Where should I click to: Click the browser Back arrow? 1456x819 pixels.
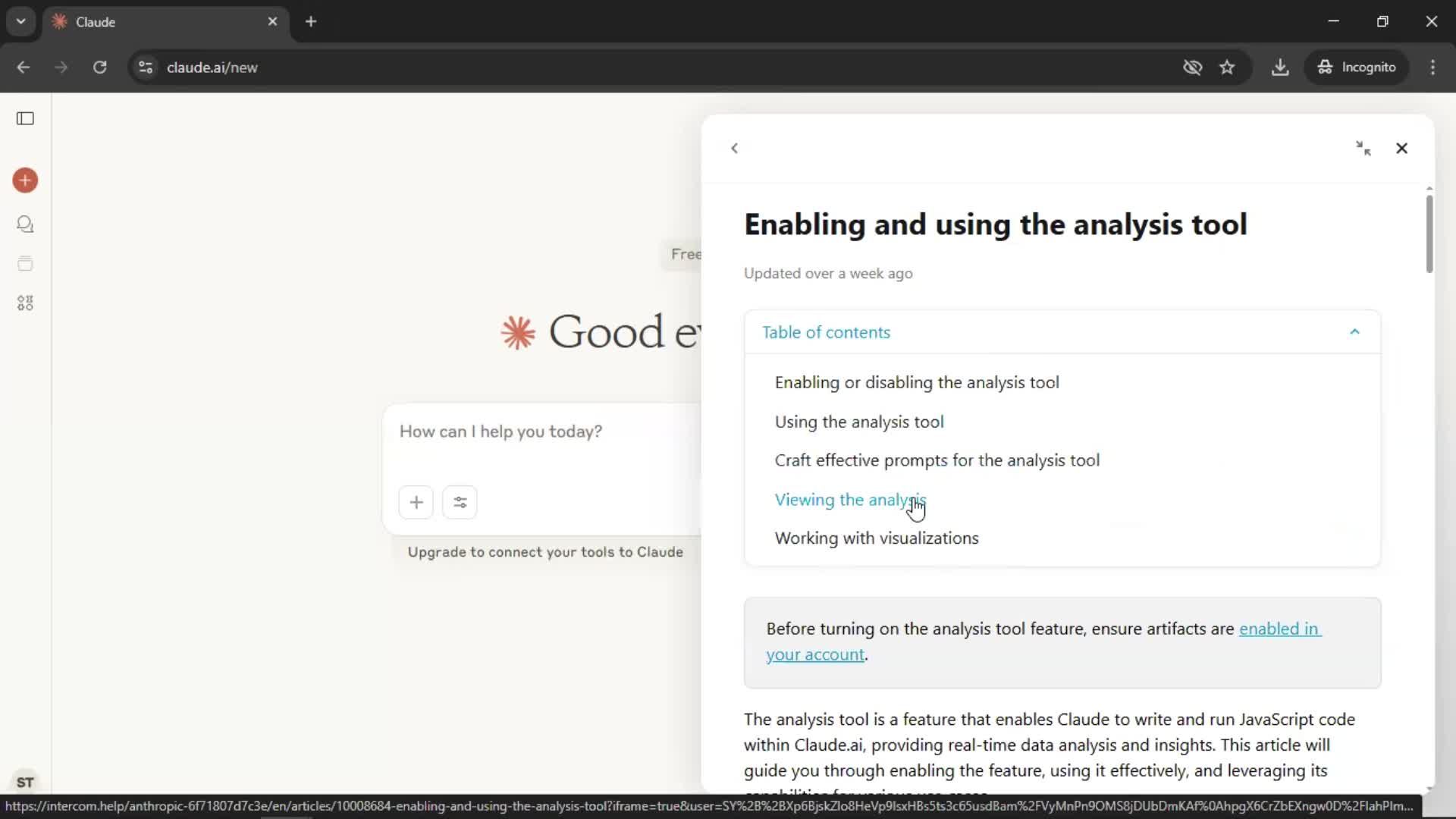click(24, 67)
